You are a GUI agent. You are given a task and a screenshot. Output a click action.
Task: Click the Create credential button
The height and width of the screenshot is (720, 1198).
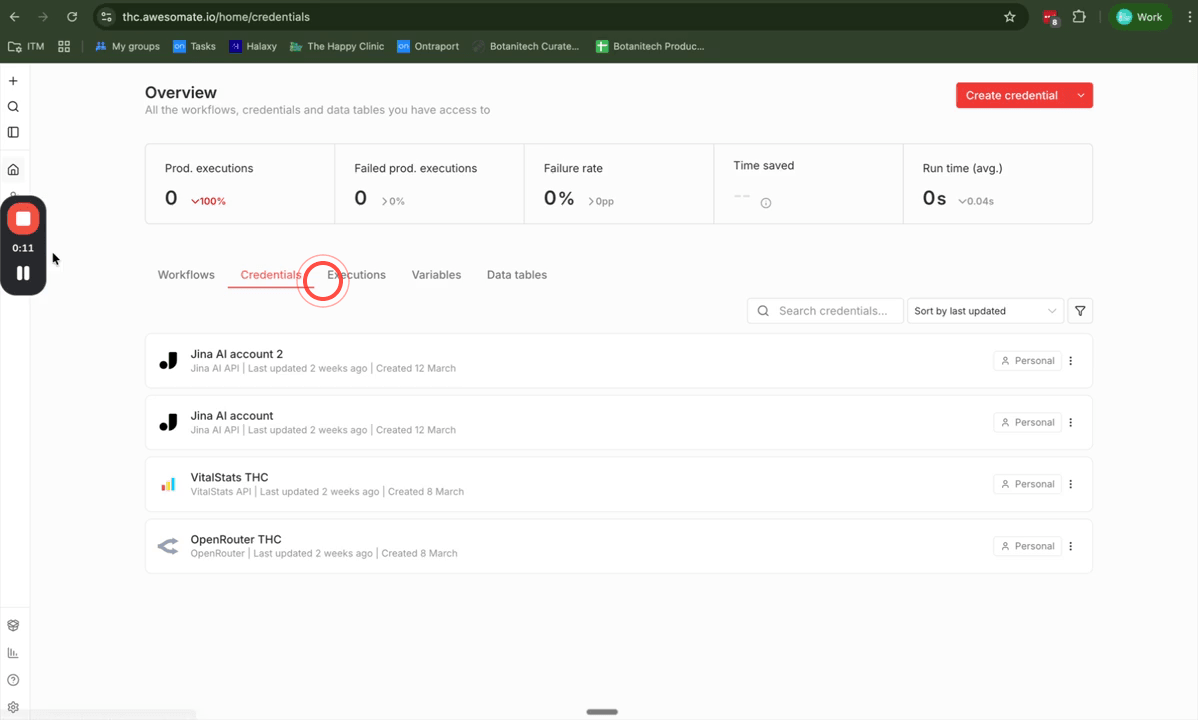pos(1011,95)
